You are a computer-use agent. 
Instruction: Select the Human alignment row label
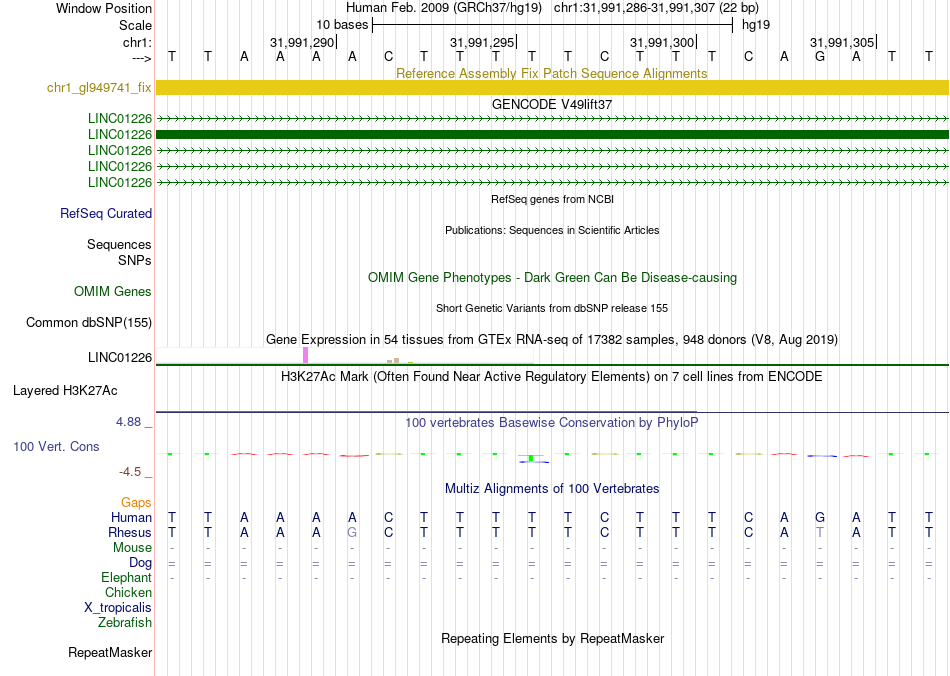tap(131, 517)
